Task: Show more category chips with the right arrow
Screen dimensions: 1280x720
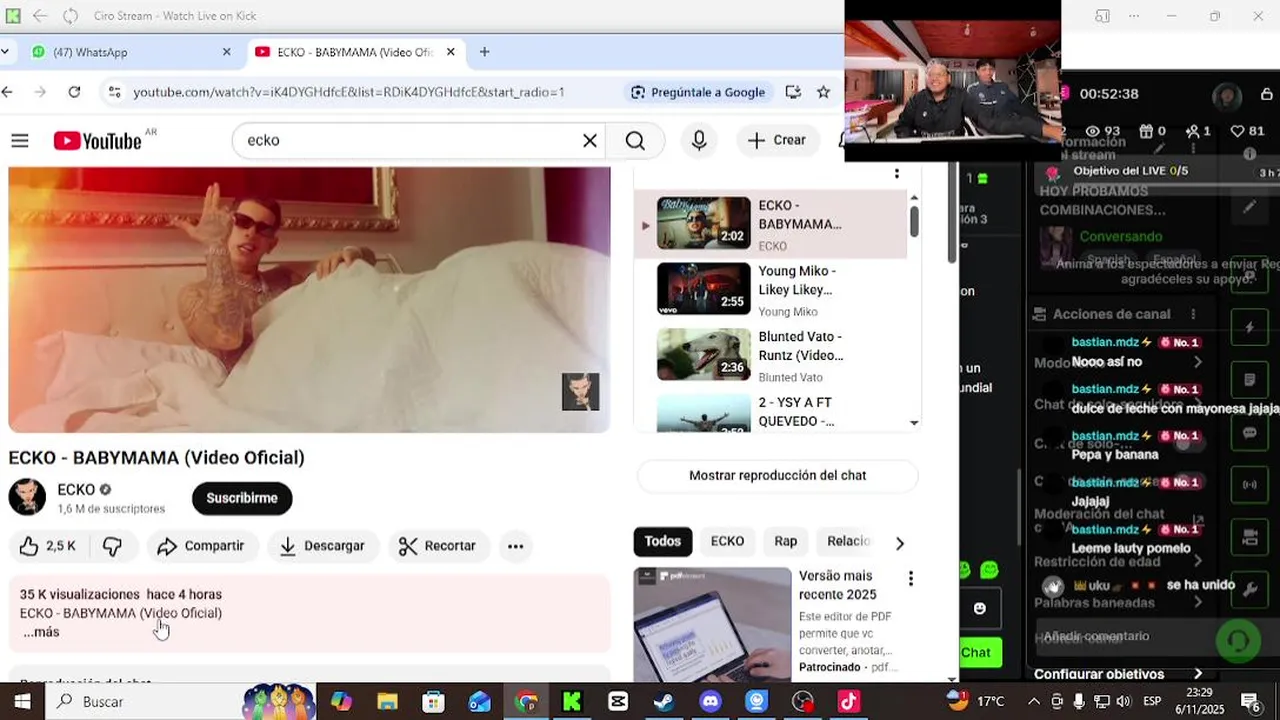Action: (899, 543)
